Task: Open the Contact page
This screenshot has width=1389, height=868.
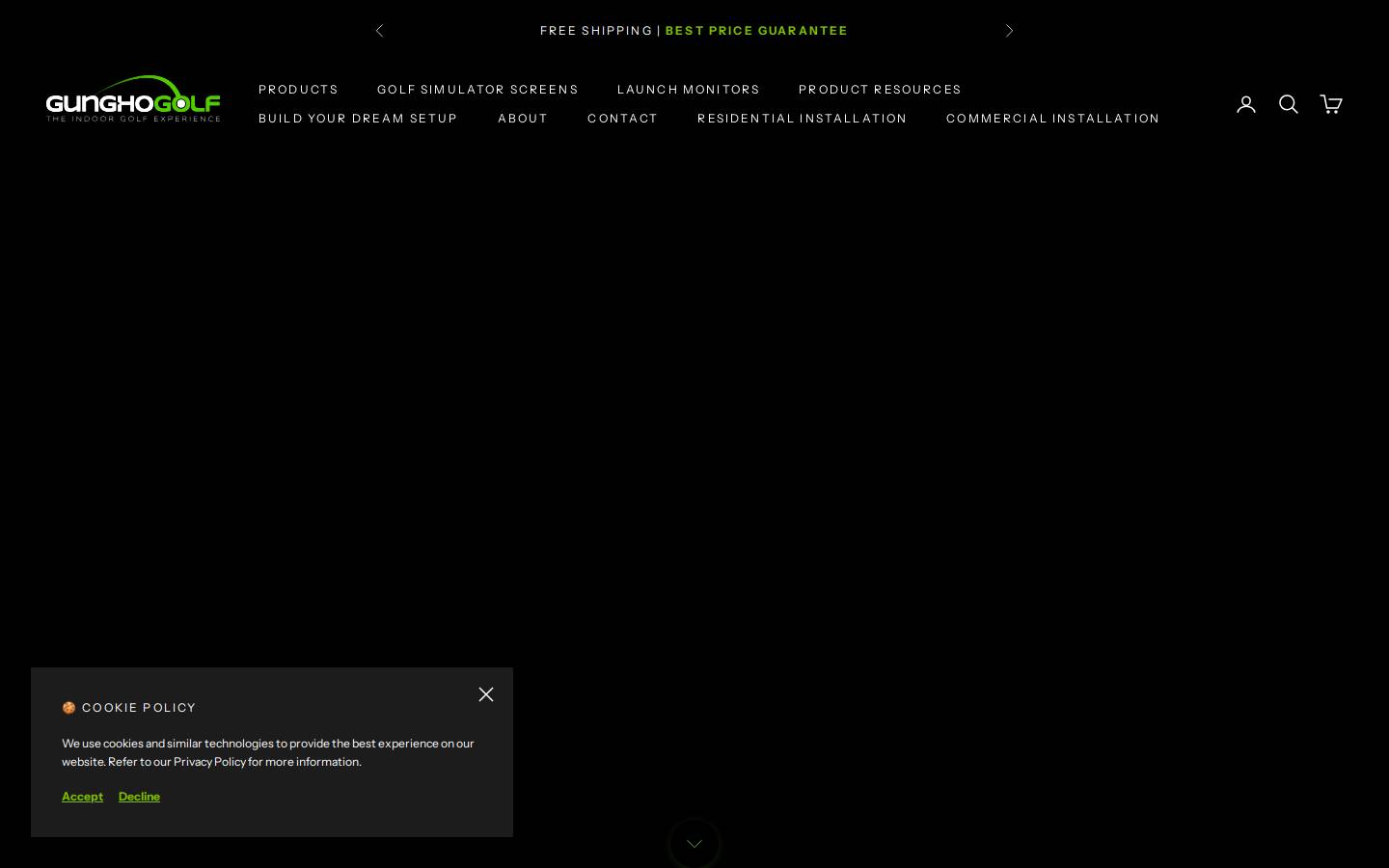Action: pos(622,118)
